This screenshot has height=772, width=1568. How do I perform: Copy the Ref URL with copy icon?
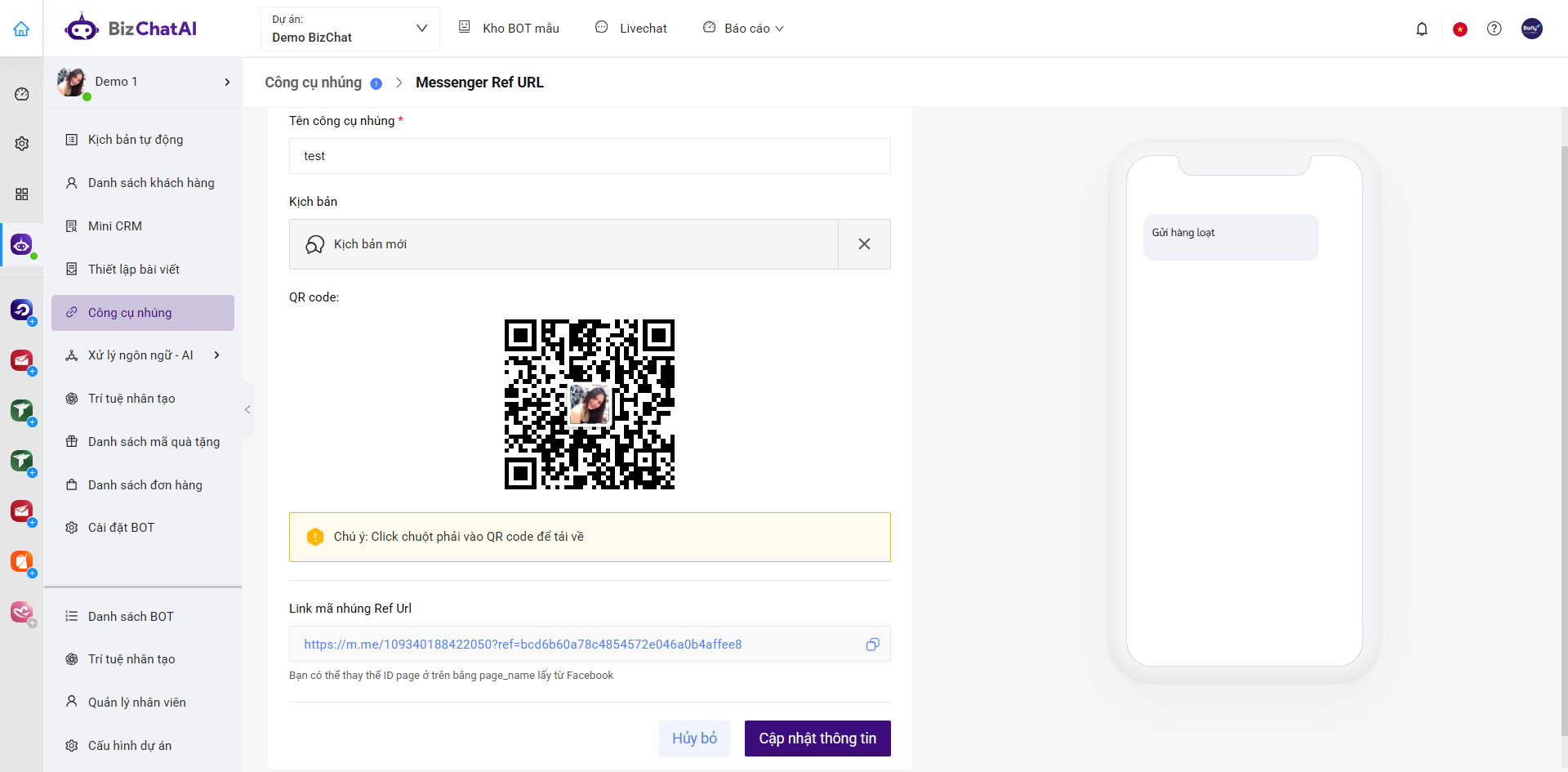pyautogui.click(x=873, y=645)
